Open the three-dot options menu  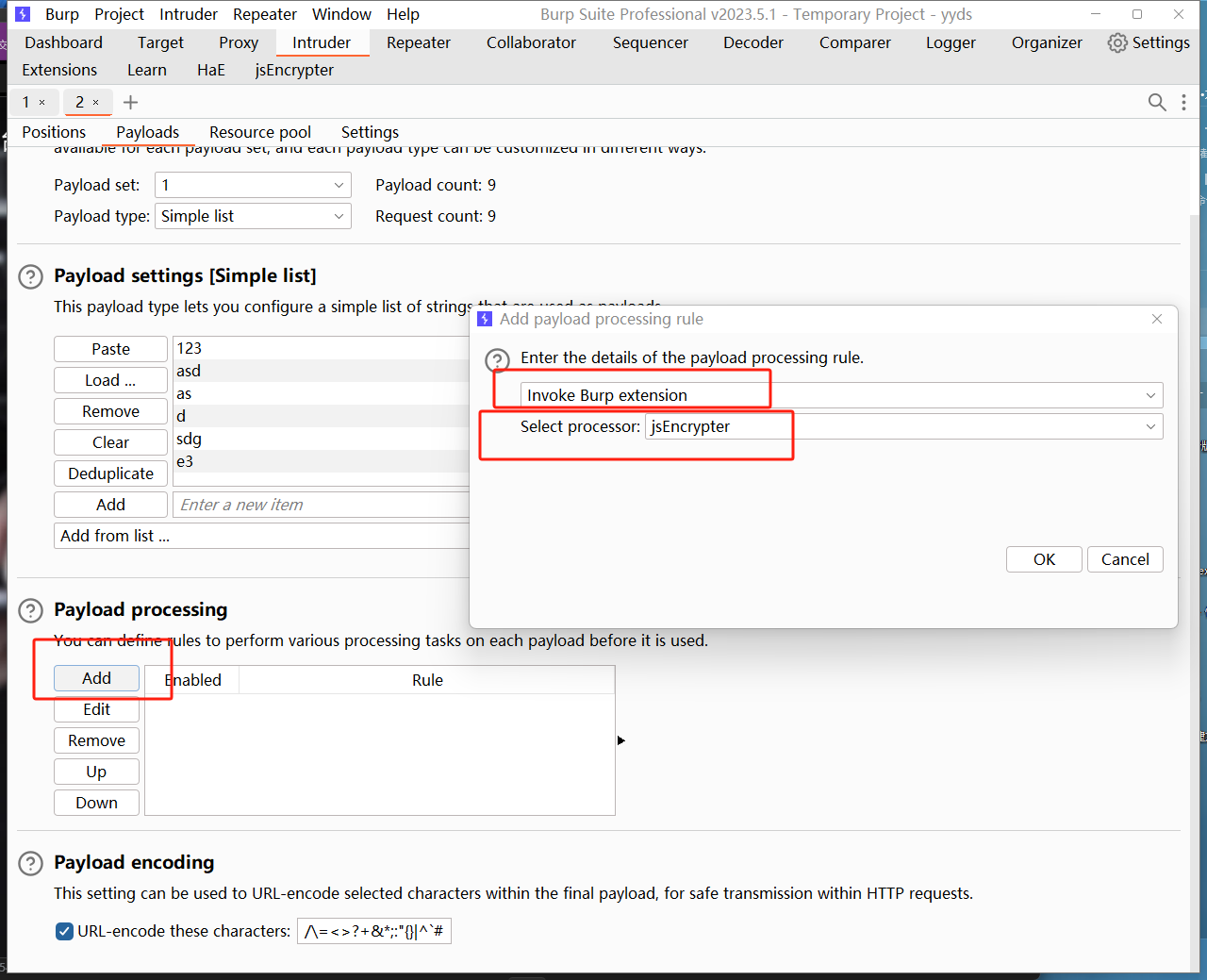pyautogui.click(x=1184, y=102)
